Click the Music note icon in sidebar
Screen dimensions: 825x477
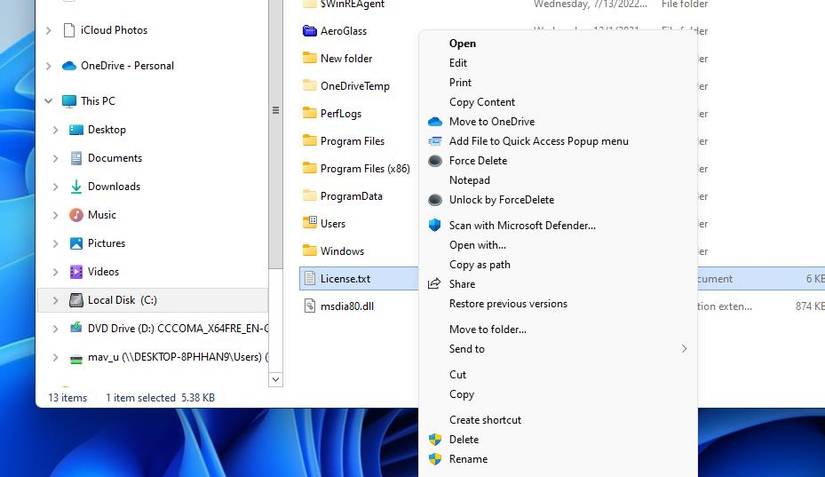[x=76, y=215]
